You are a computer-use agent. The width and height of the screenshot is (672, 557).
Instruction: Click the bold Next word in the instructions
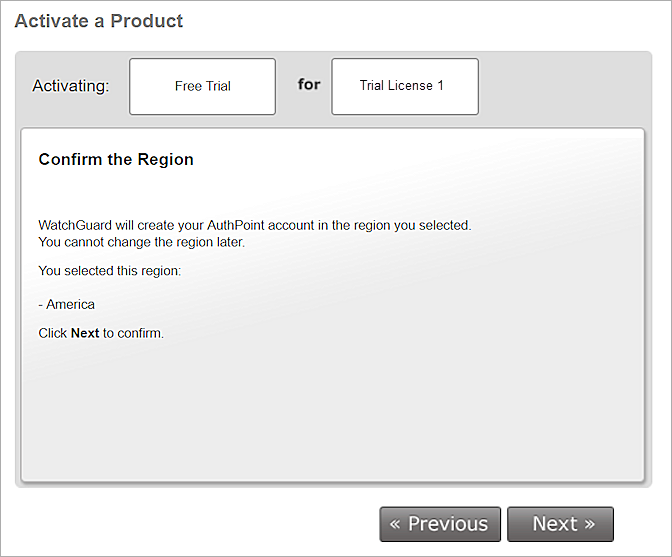pyautogui.click(x=85, y=334)
